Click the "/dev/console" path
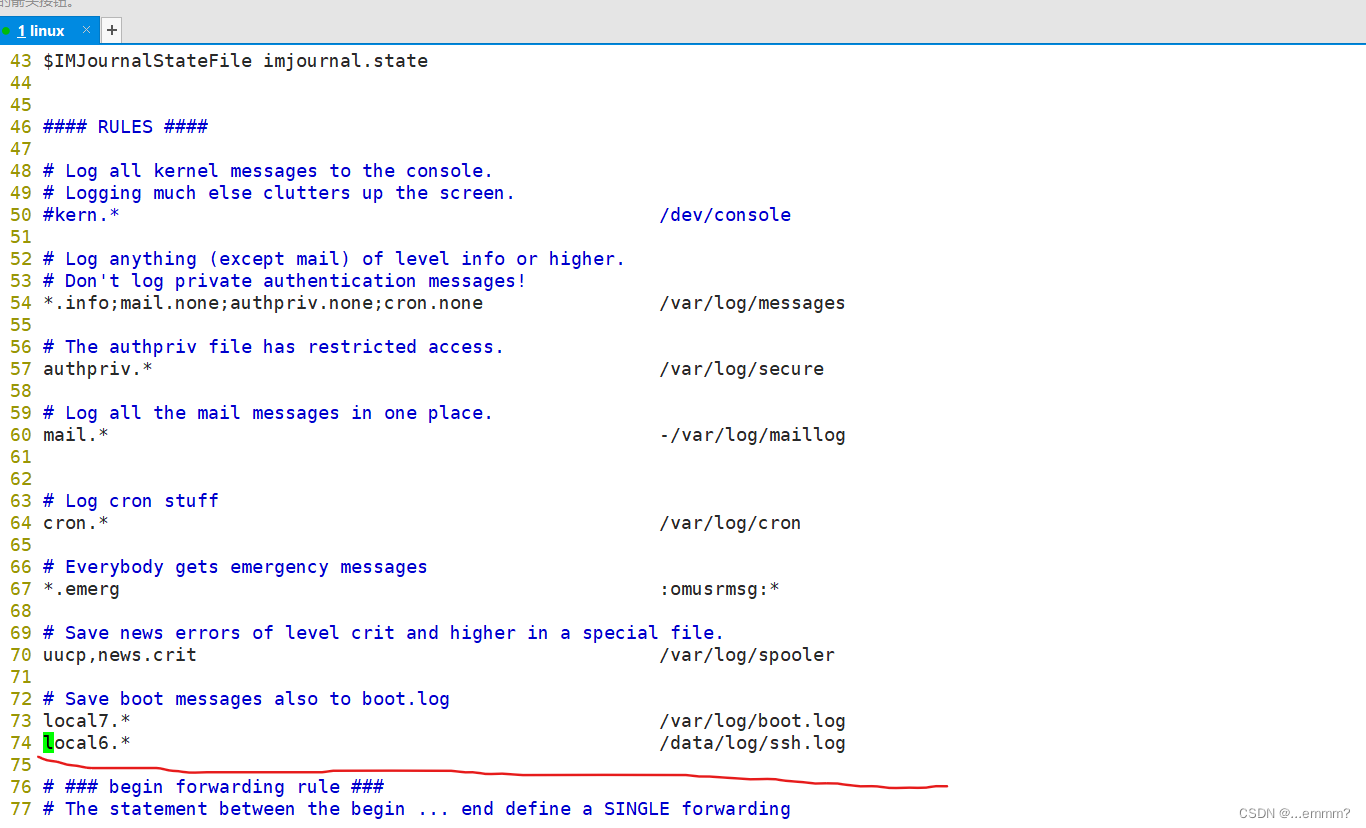Viewport: 1366px width, 828px height. click(725, 215)
